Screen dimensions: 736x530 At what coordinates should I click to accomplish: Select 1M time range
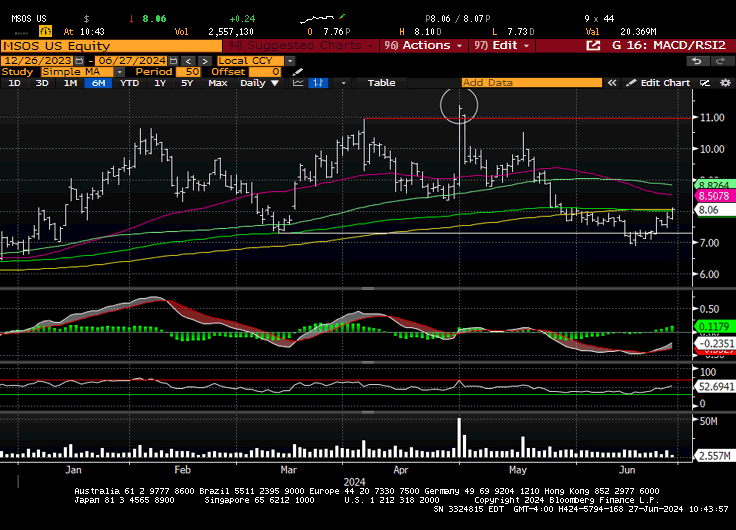click(70, 83)
